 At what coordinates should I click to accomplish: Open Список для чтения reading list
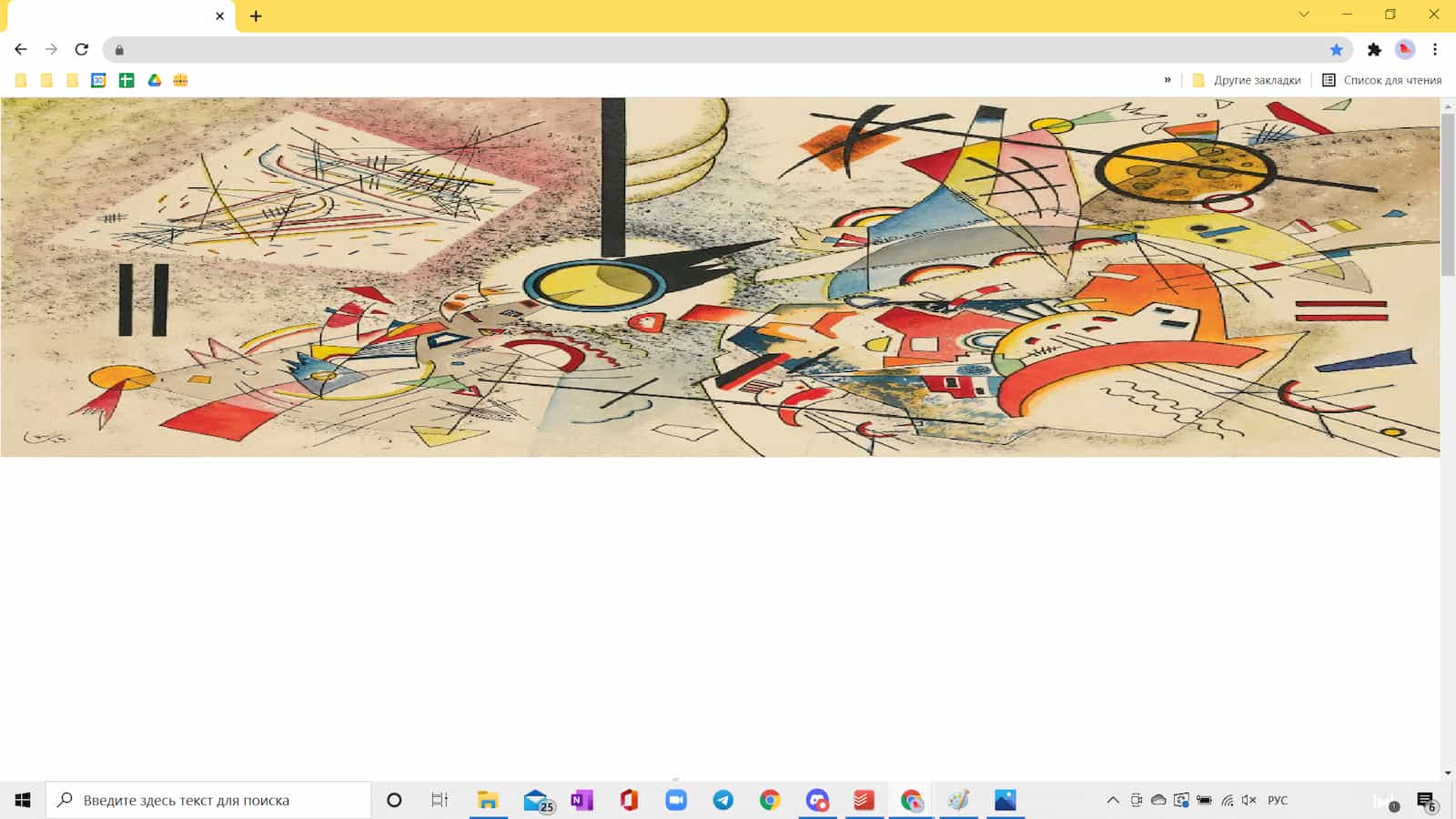1381,80
